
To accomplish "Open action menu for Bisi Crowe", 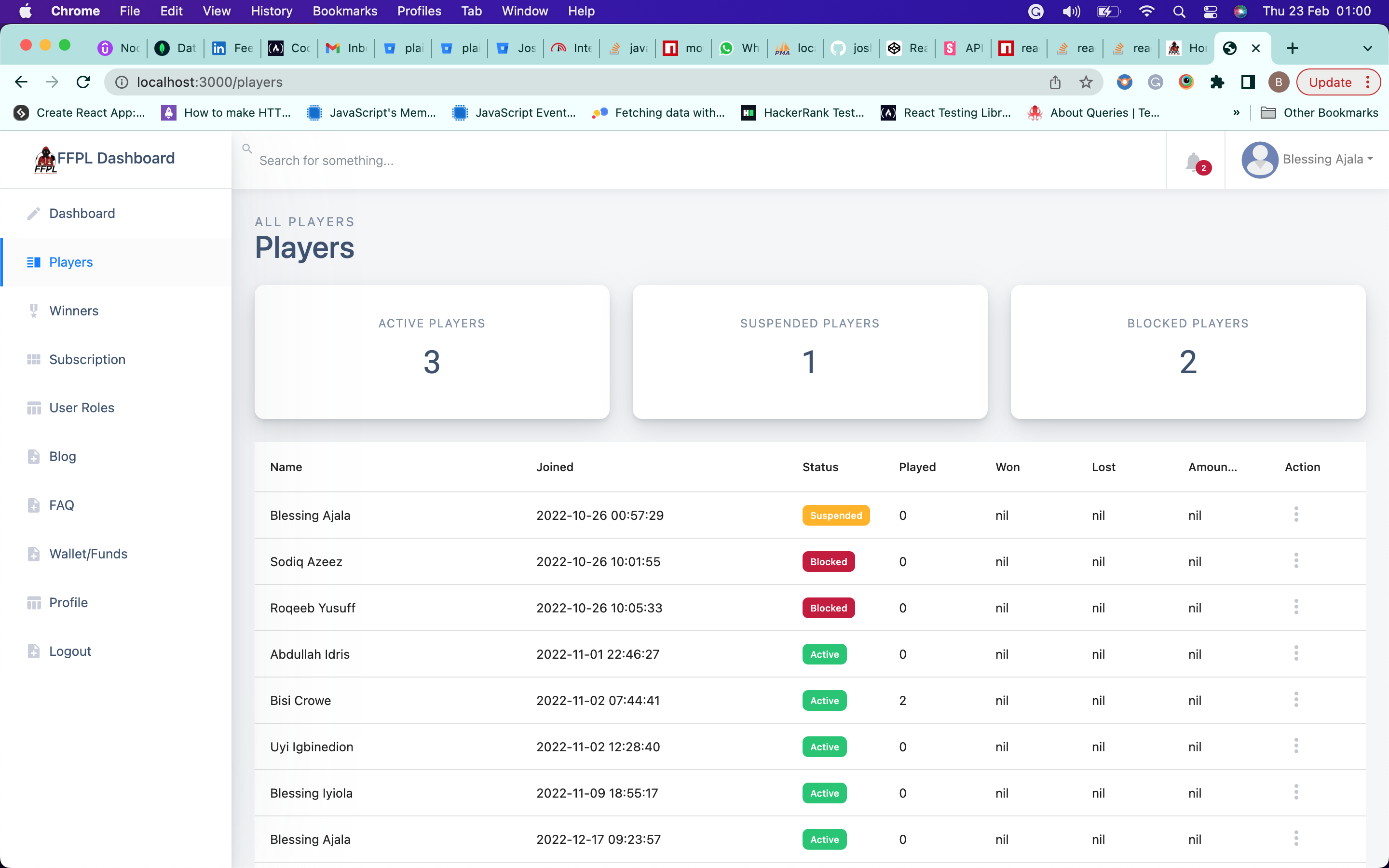I will pyautogui.click(x=1295, y=700).
